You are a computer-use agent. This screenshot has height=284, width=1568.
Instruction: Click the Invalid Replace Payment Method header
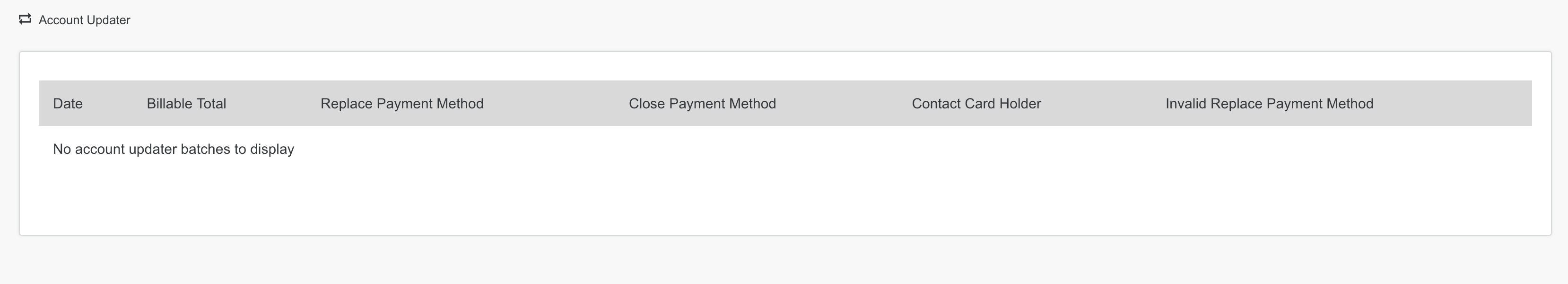(1269, 104)
